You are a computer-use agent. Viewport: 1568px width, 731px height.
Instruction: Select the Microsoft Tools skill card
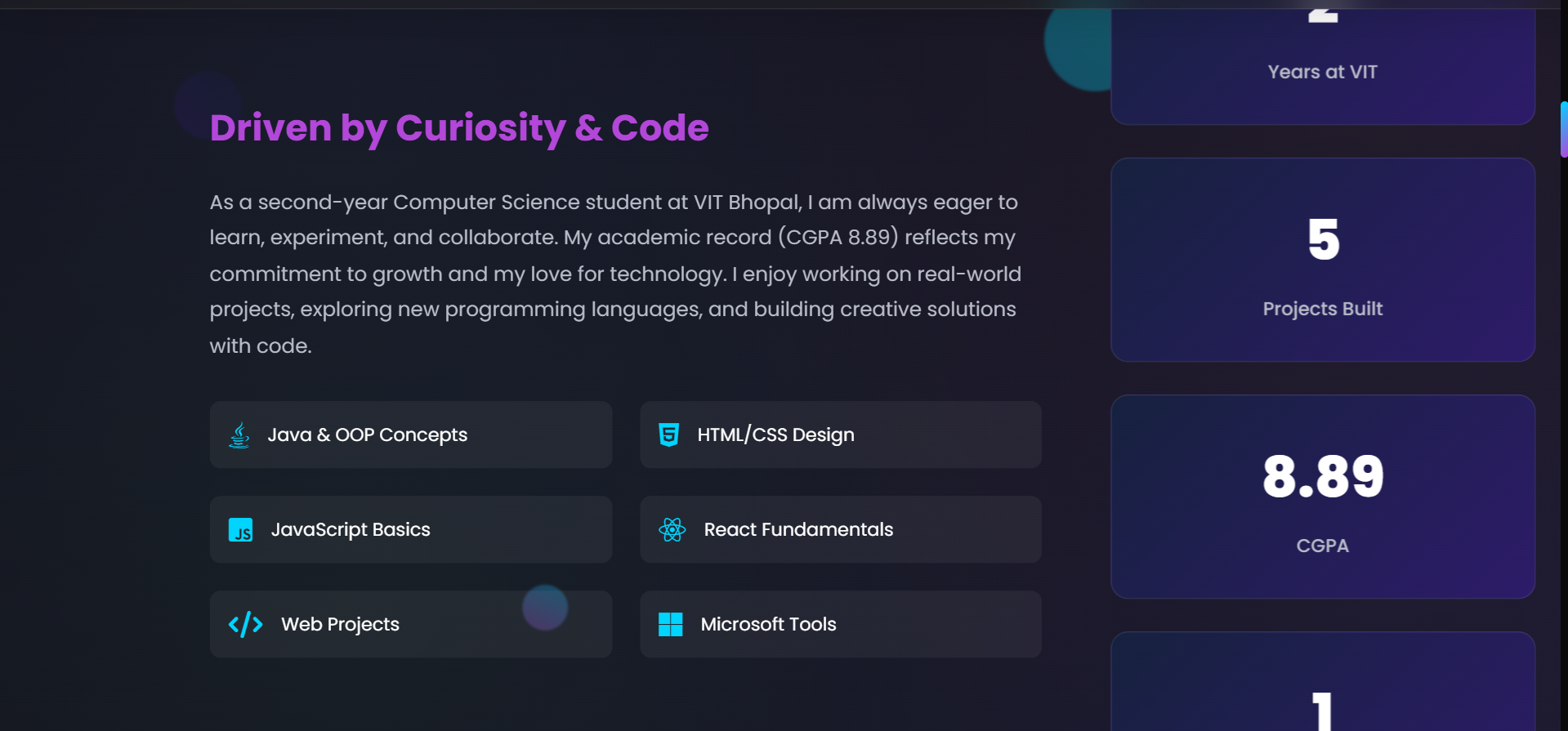click(841, 624)
